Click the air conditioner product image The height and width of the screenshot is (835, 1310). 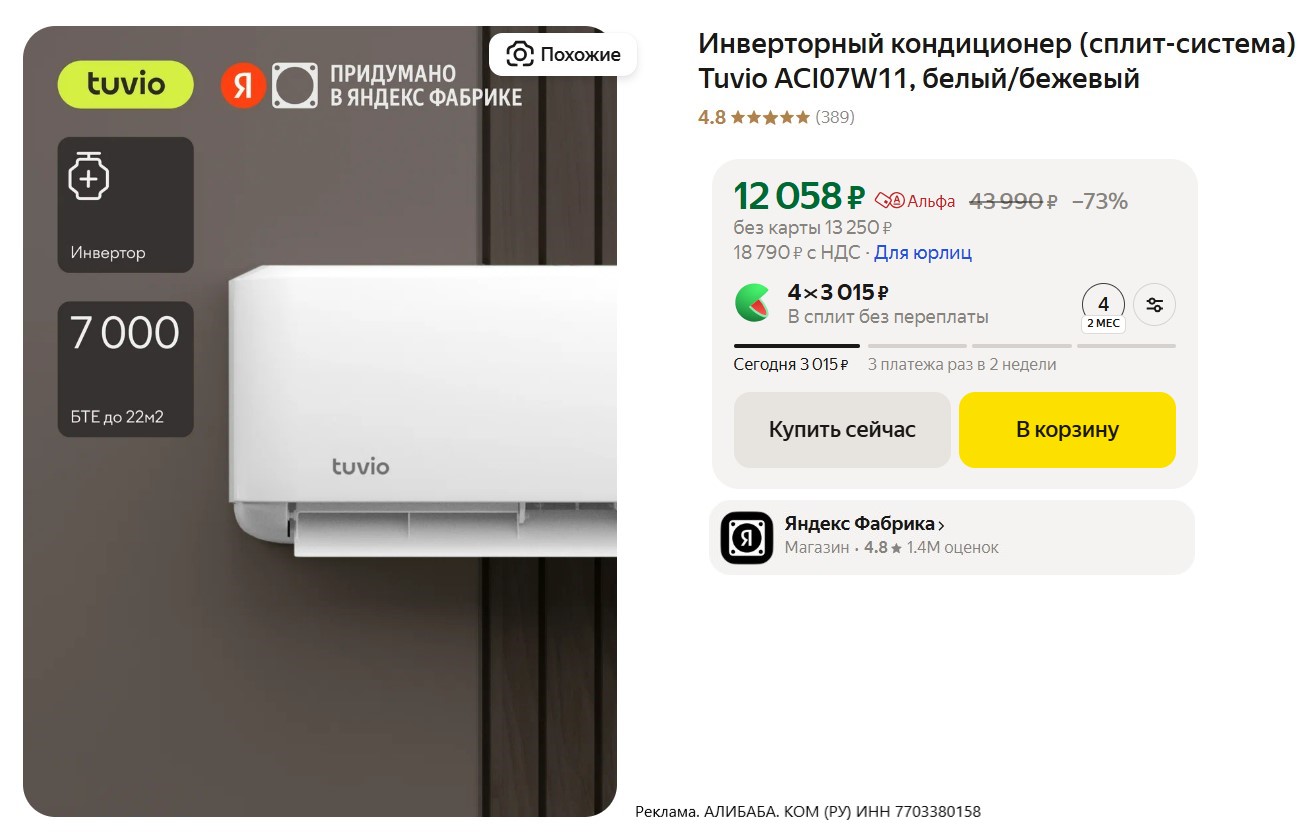tap(320, 421)
